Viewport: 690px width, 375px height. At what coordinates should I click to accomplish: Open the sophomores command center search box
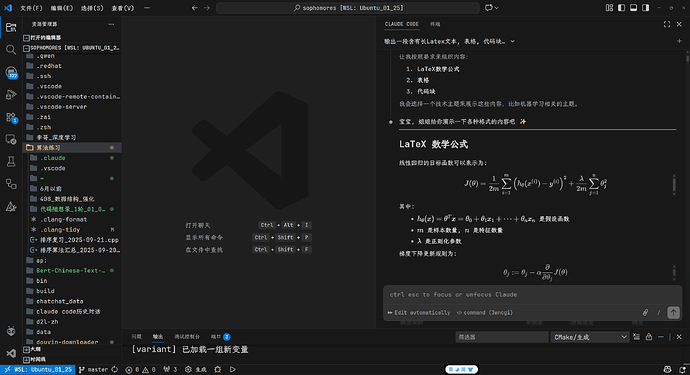pos(348,8)
